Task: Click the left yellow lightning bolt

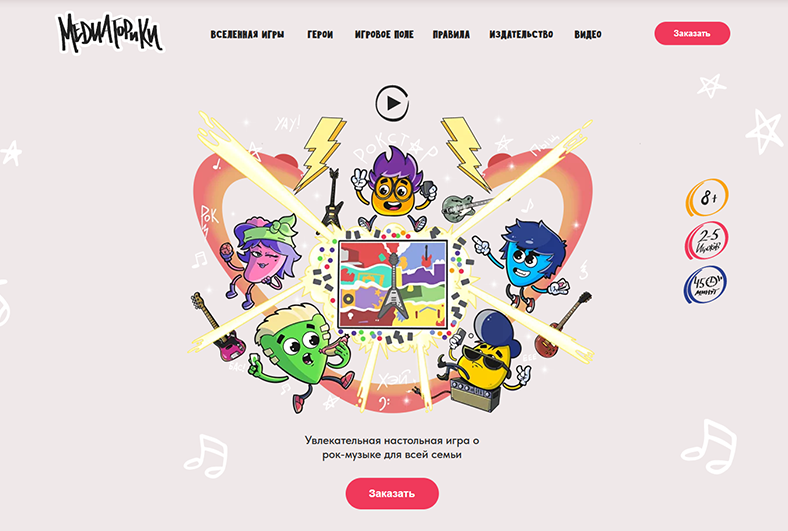Action: pos(320,154)
